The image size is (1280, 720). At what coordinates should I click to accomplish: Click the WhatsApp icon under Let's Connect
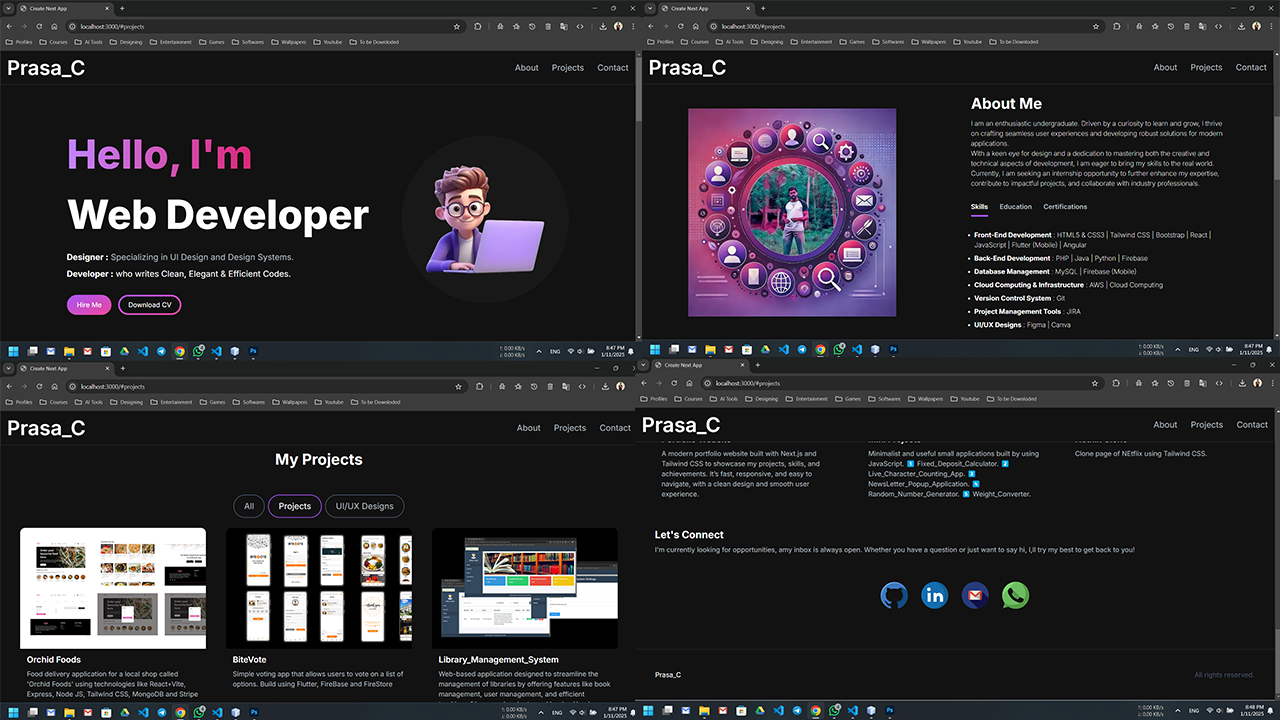[x=1014, y=595]
